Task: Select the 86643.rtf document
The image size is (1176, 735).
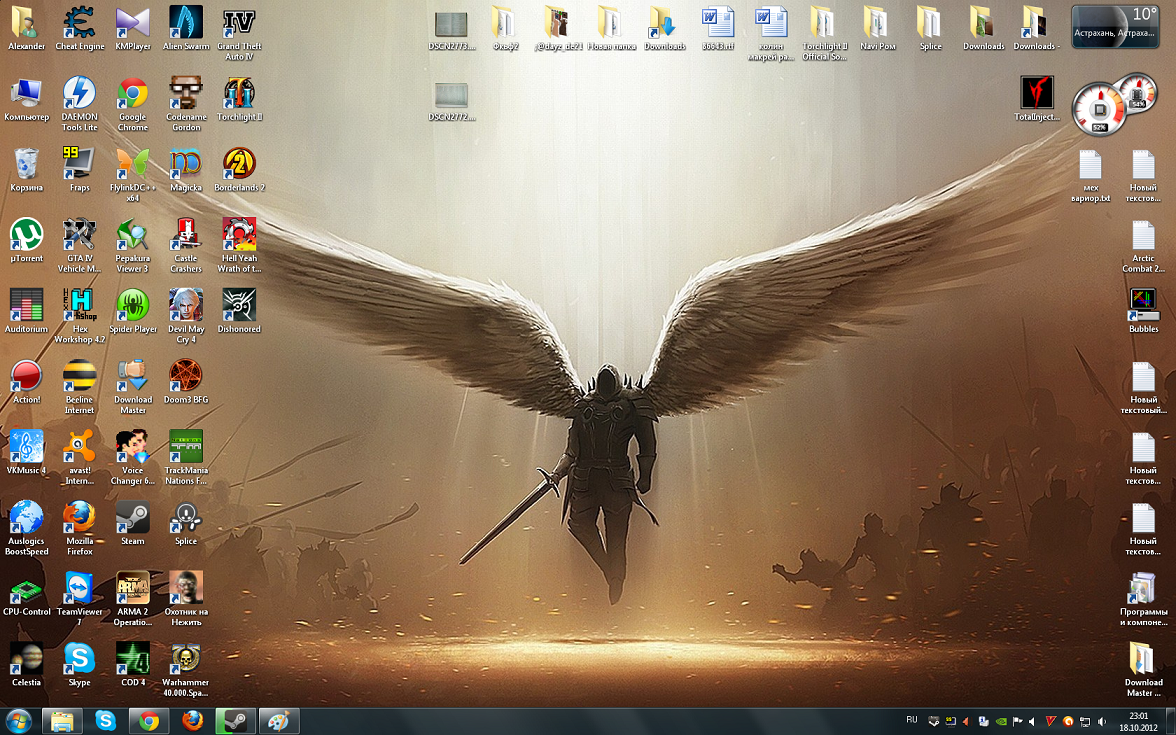Action: 718,28
